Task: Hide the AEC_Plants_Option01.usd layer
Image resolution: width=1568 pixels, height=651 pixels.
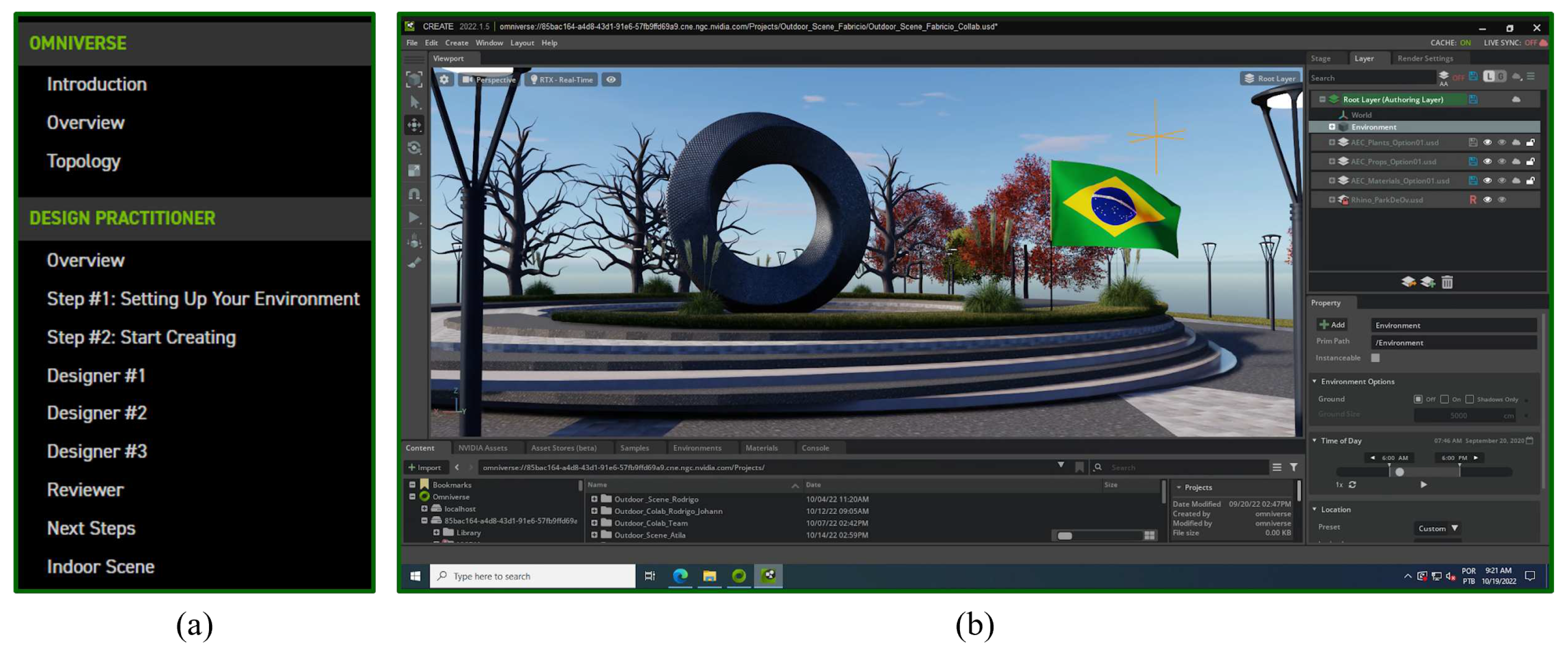Action: (x=1487, y=142)
